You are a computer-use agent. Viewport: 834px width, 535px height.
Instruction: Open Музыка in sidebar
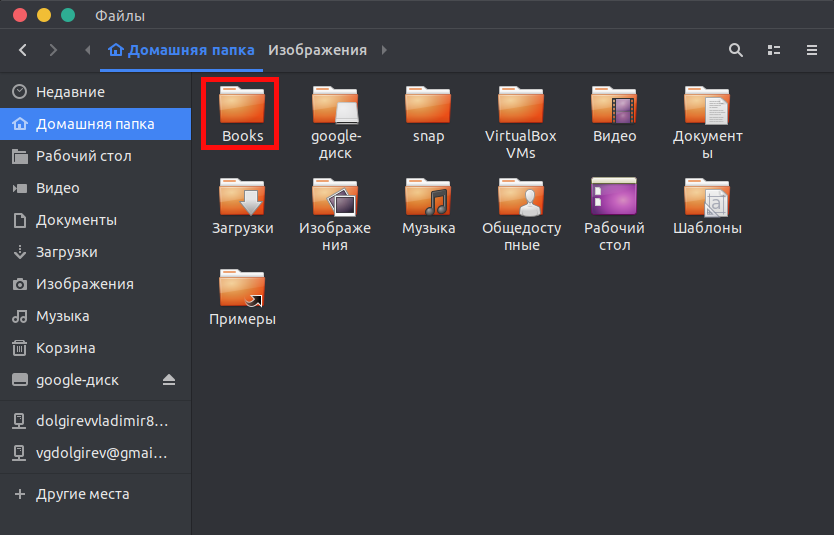[96, 315]
